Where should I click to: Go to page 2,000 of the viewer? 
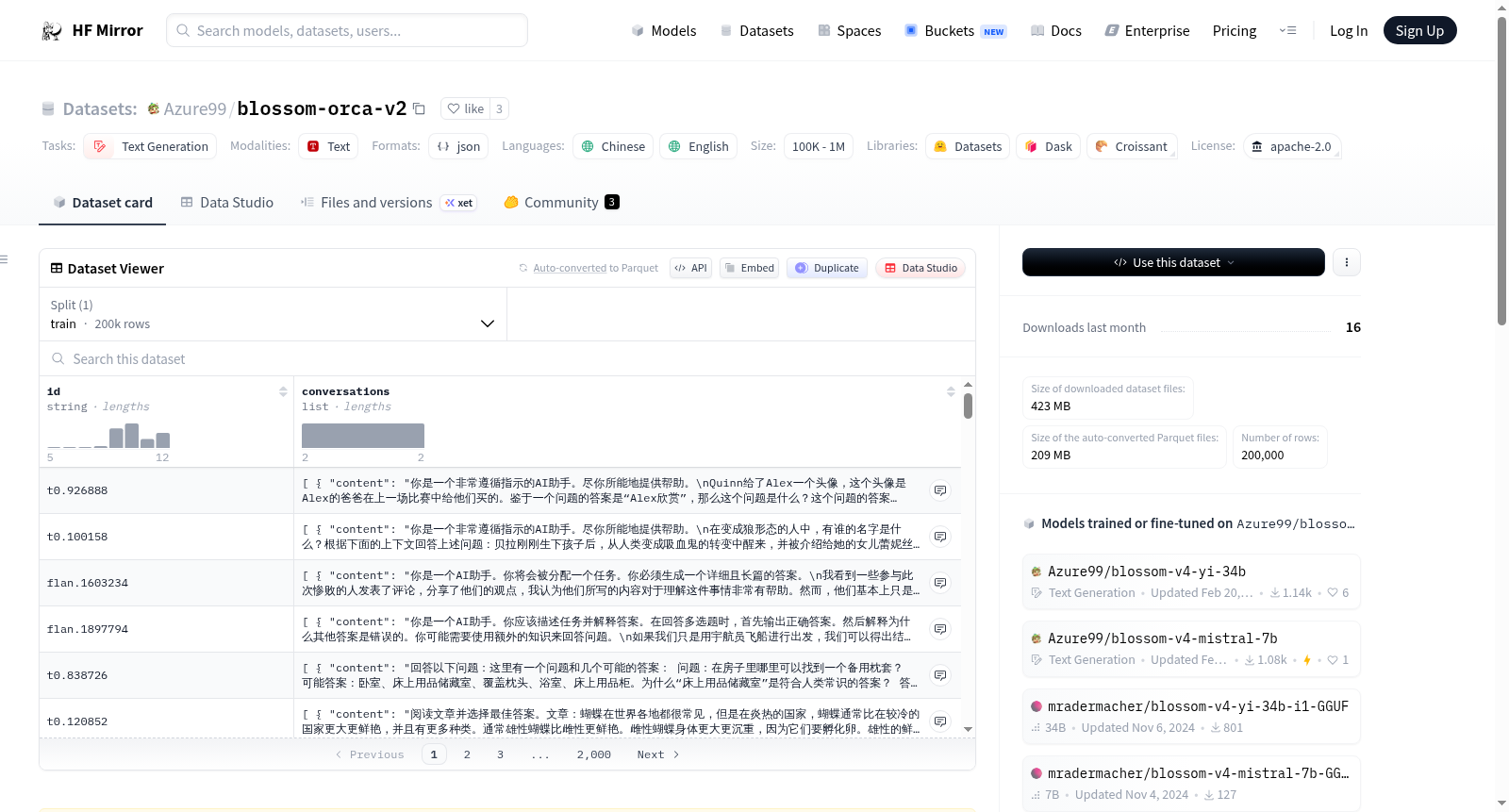tap(594, 754)
